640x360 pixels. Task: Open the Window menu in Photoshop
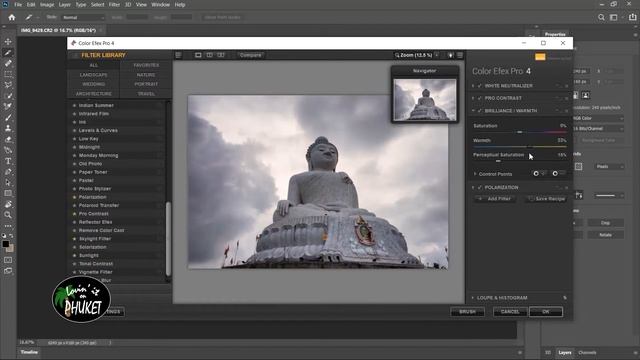coord(160,5)
